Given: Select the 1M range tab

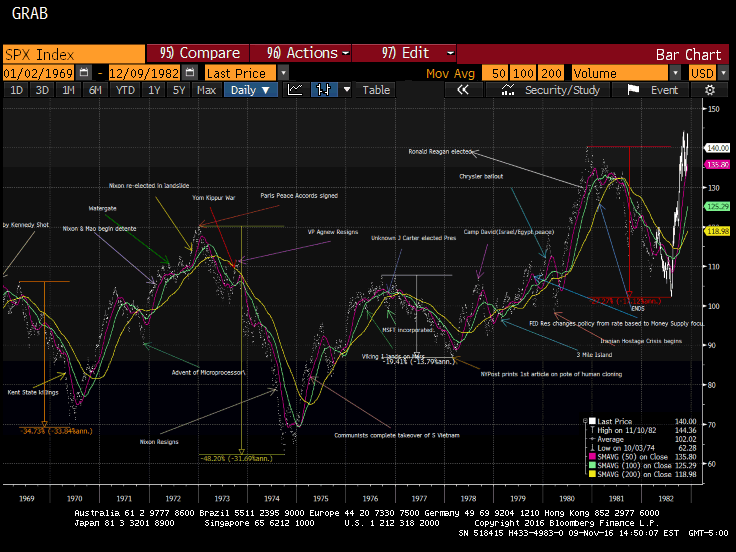Looking at the screenshot, I should point(69,90).
